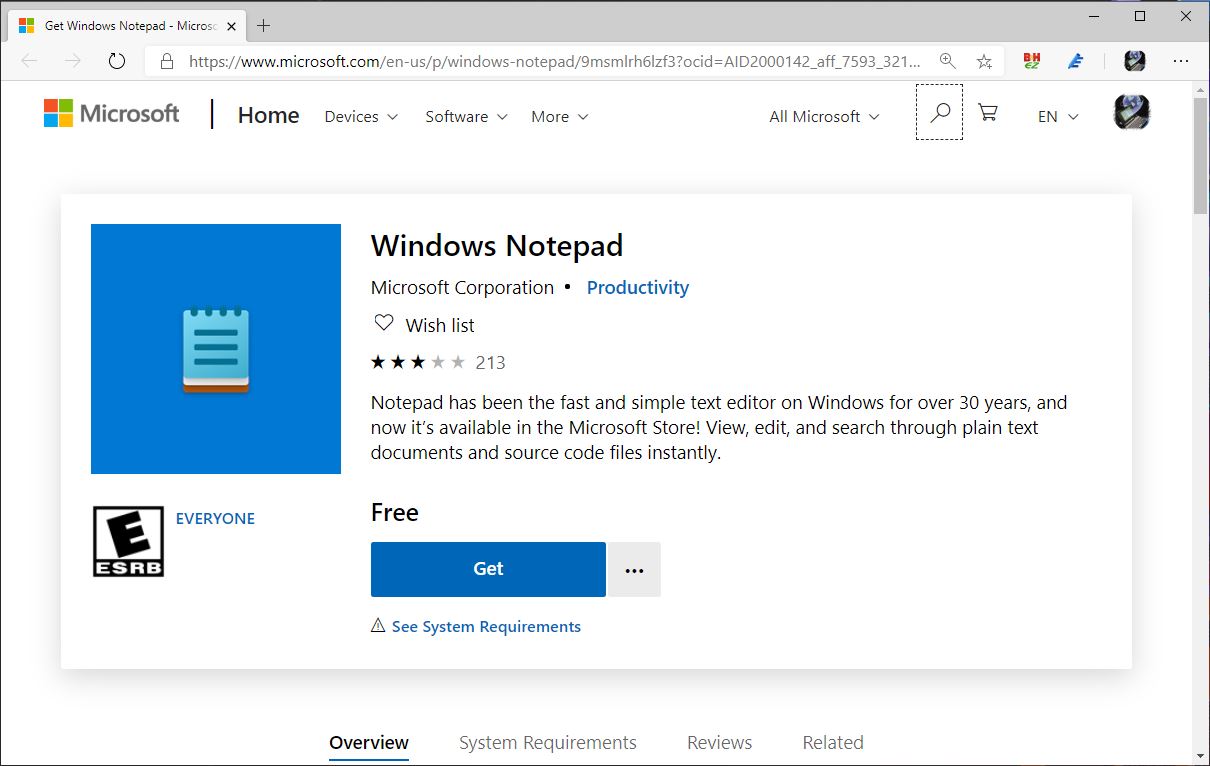Click the search magnifier icon in header
The height and width of the screenshot is (766, 1210).
(939, 113)
